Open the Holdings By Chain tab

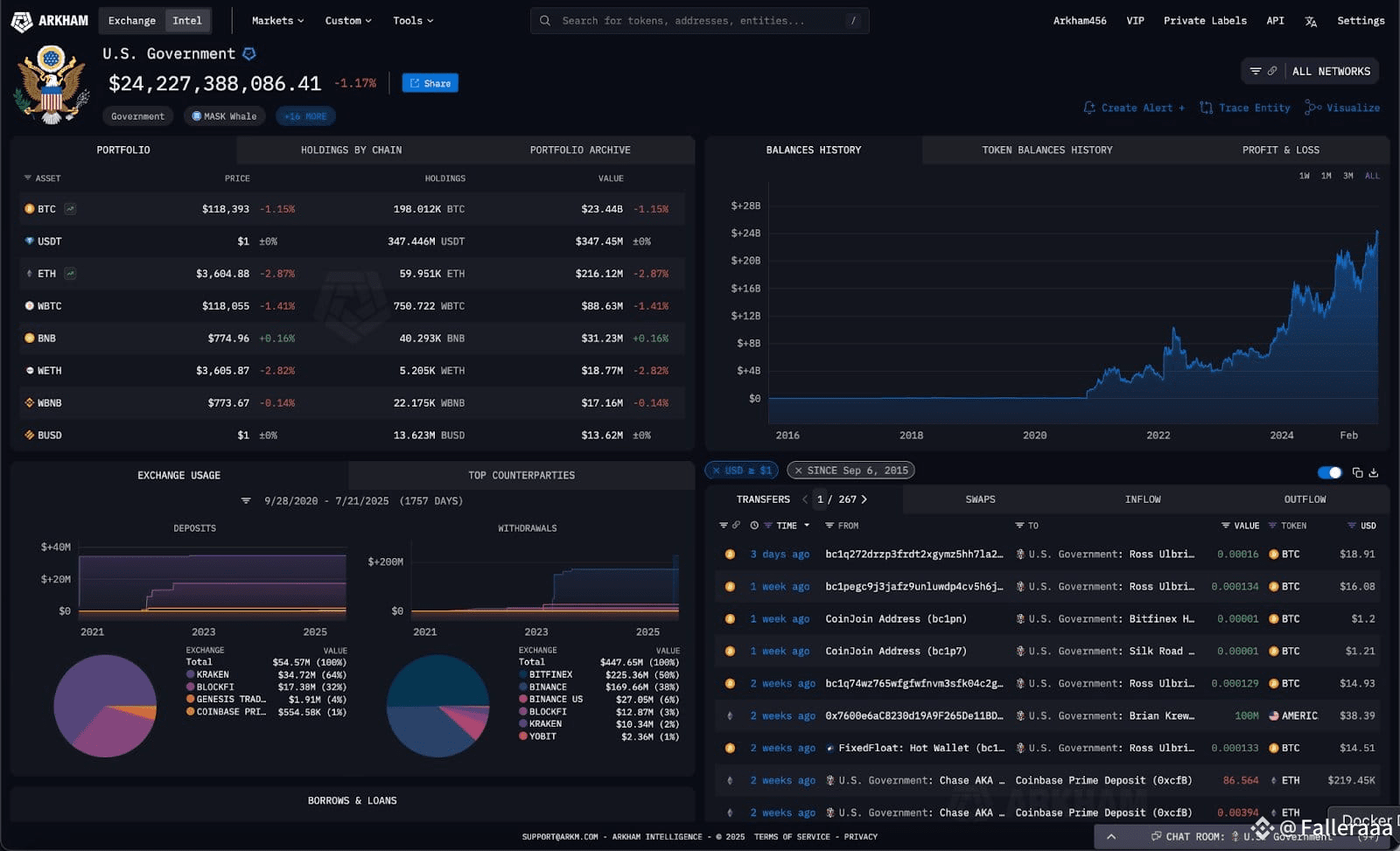pyautogui.click(x=351, y=150)
